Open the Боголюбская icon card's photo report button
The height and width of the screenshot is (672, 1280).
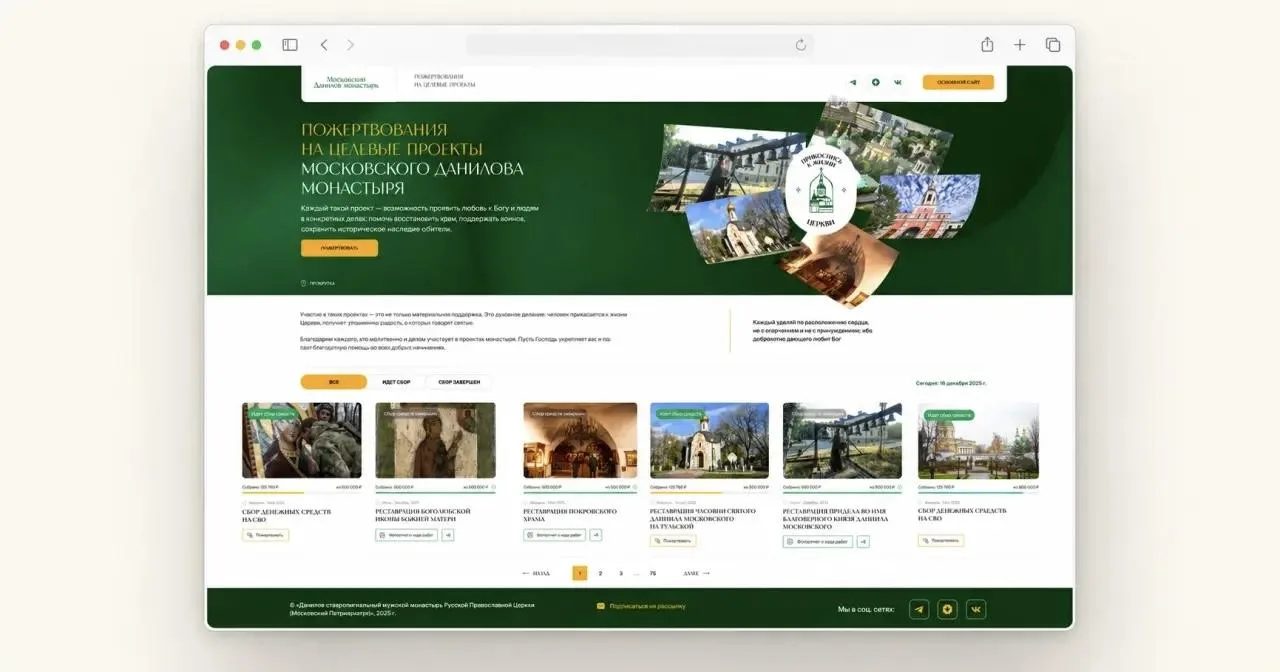pyautogui.click(x=406, y=535)
